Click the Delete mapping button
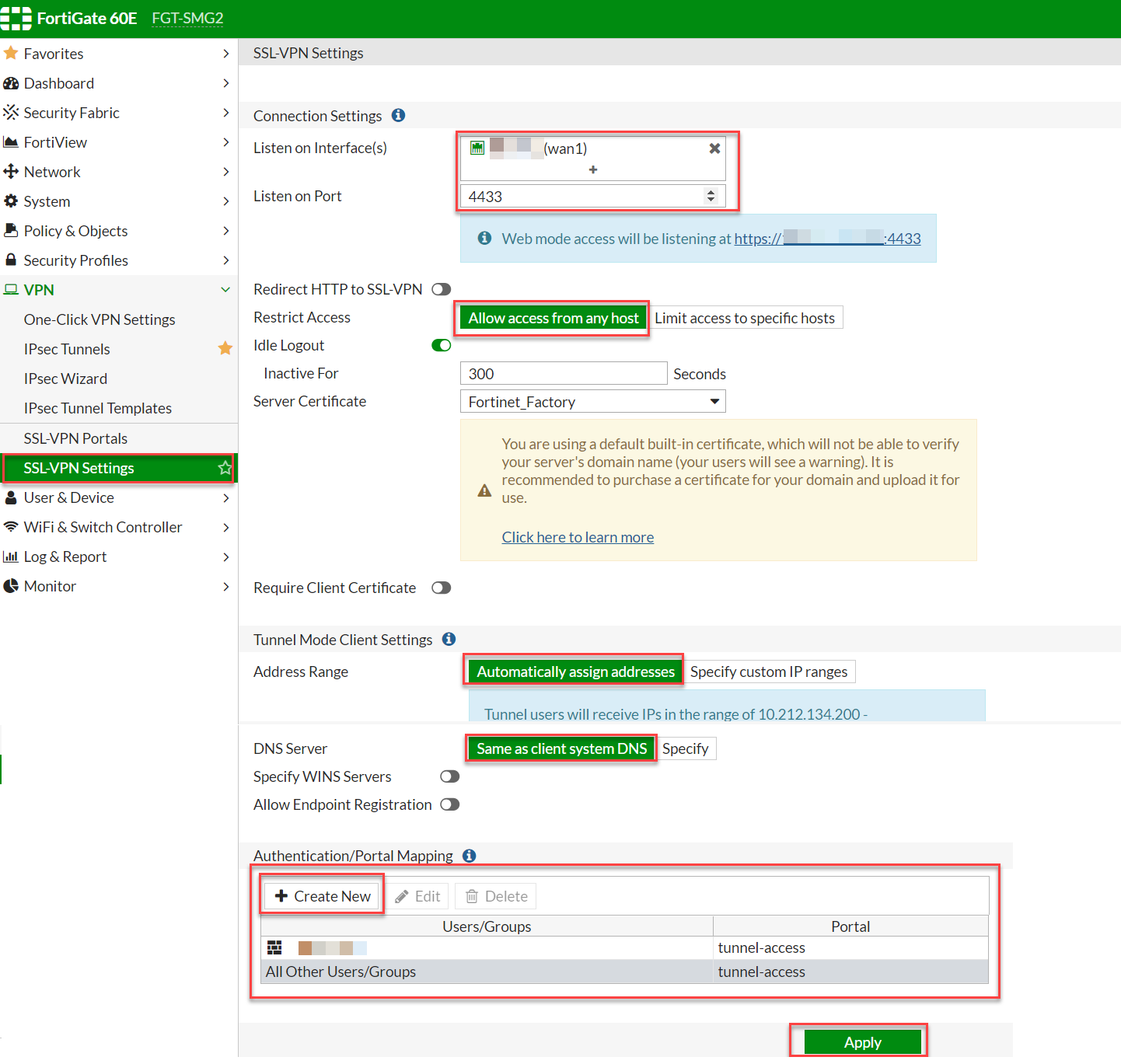This screenshot has width=1121, height=1064. pos(496,896)
